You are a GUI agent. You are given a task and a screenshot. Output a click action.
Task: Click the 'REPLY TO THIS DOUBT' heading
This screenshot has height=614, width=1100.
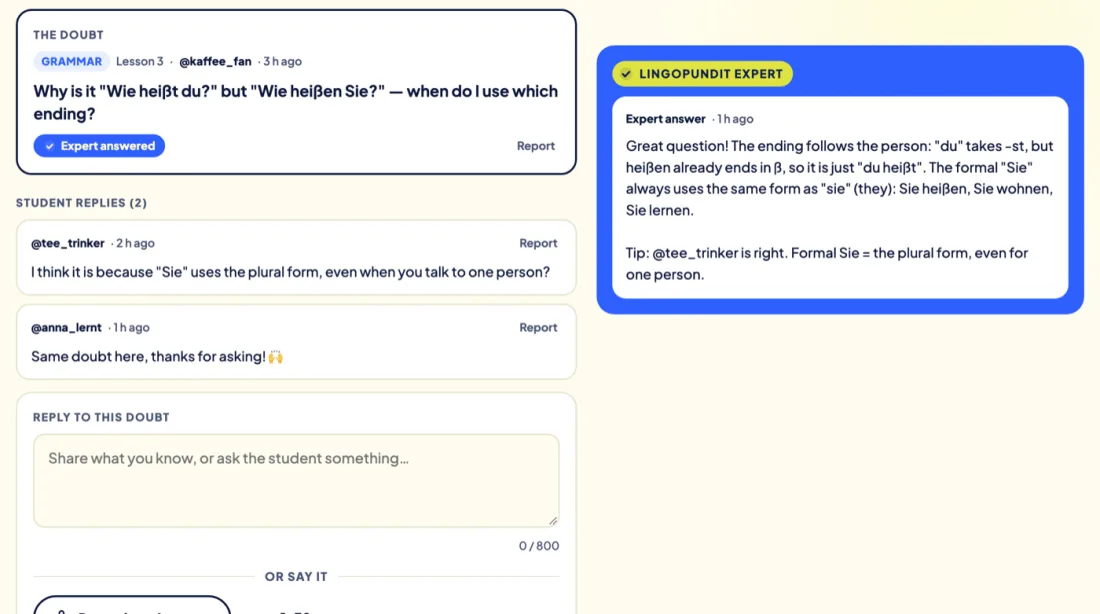101,417
